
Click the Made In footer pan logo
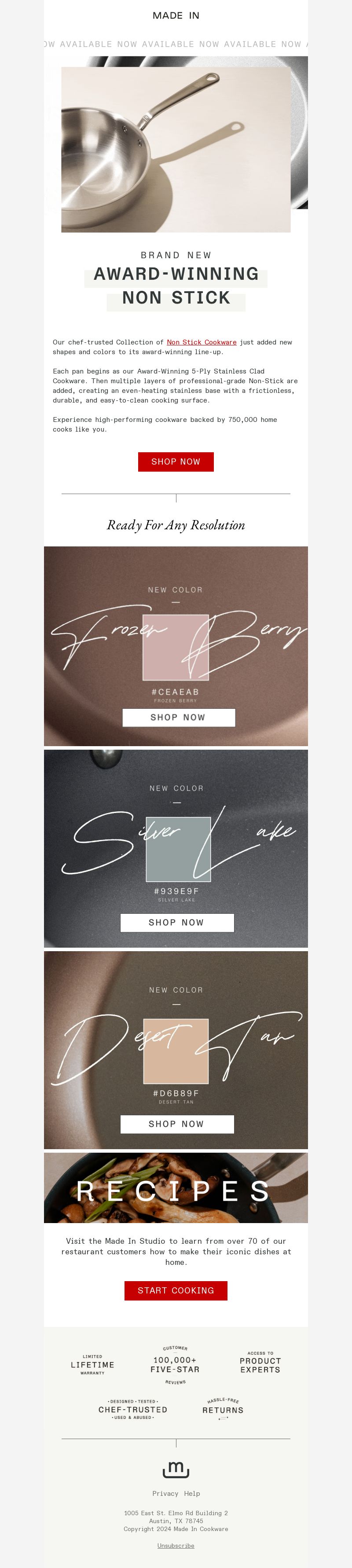[176, 1469]
